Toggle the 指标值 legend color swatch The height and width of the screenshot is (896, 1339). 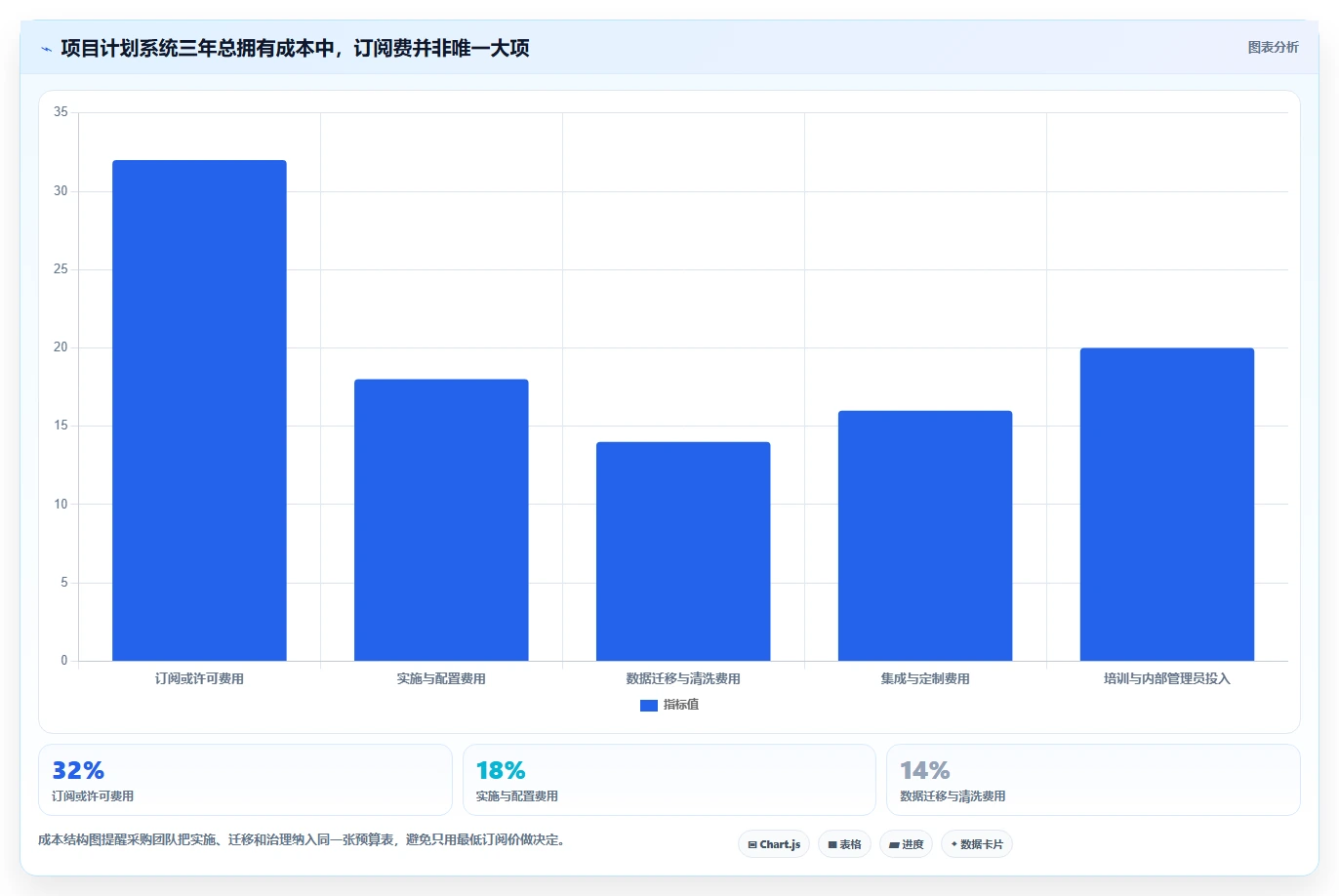click(648, 705)
